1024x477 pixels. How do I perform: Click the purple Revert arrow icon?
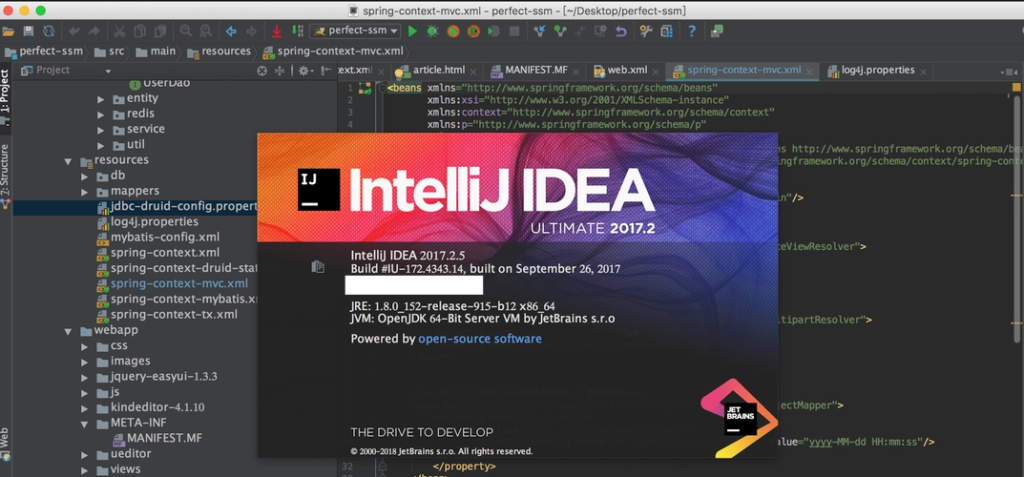[x=620, y=31]
